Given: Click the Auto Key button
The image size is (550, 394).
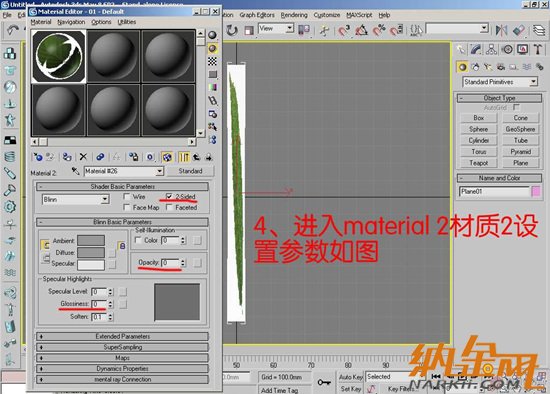Looking at the screenshot, I should tap(350, 377).
